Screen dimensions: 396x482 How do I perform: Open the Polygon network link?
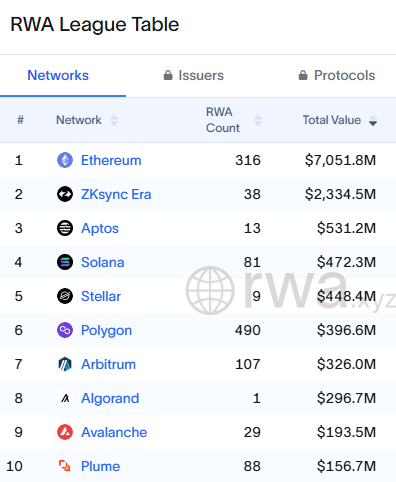click(107, 330)
